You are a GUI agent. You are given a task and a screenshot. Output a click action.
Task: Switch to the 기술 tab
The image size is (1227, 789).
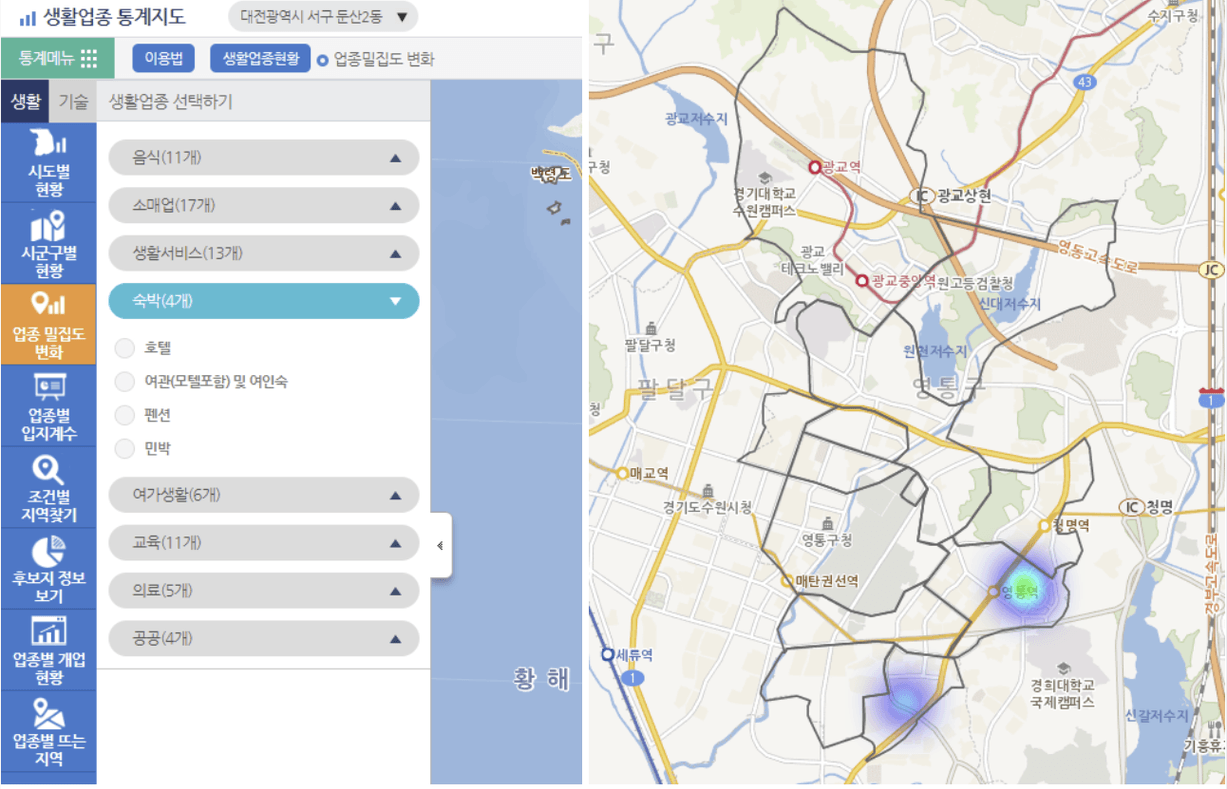point(73,101)
